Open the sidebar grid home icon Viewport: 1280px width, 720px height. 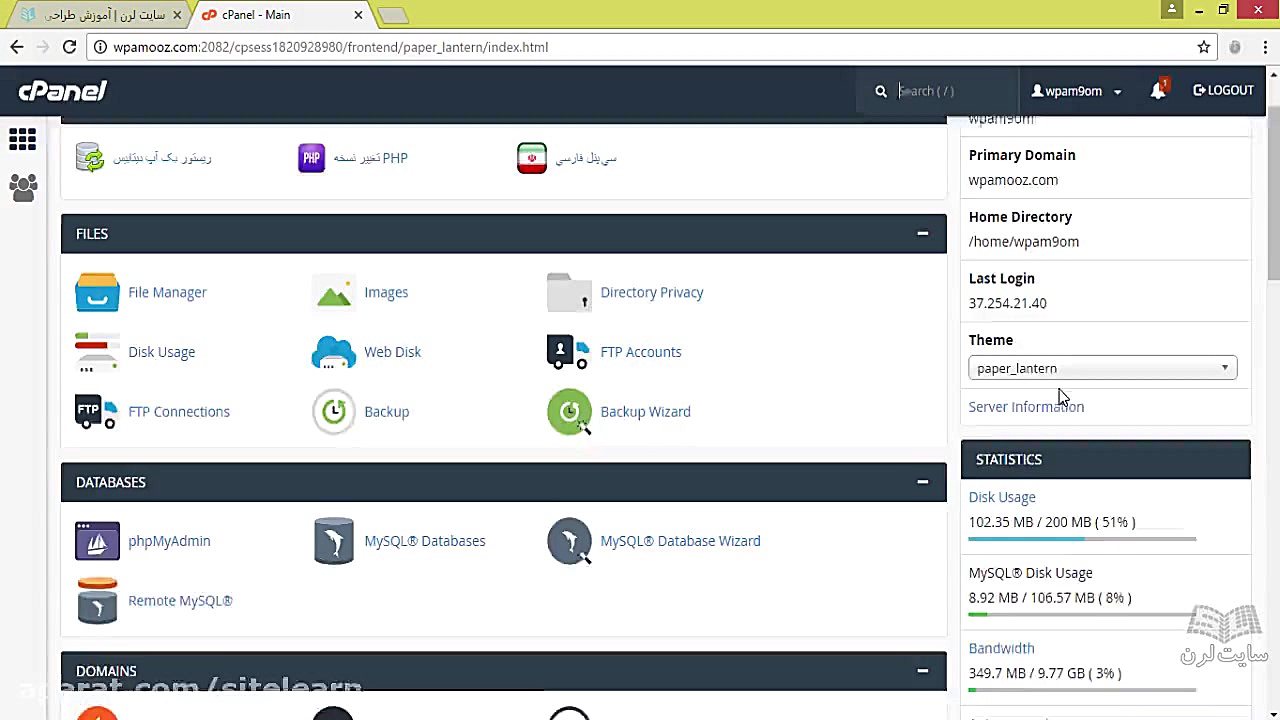(22, 139)
